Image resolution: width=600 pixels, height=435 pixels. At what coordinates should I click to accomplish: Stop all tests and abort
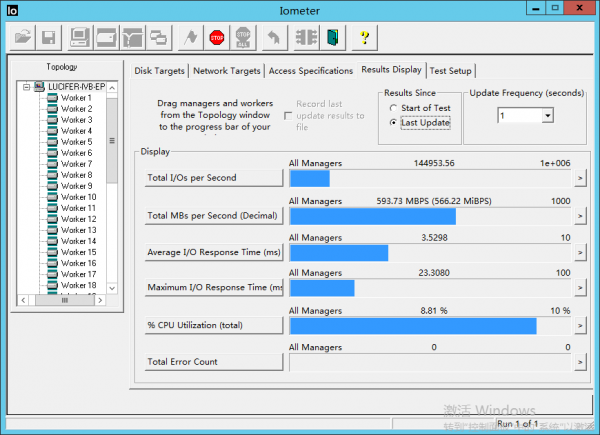(243, 37)
